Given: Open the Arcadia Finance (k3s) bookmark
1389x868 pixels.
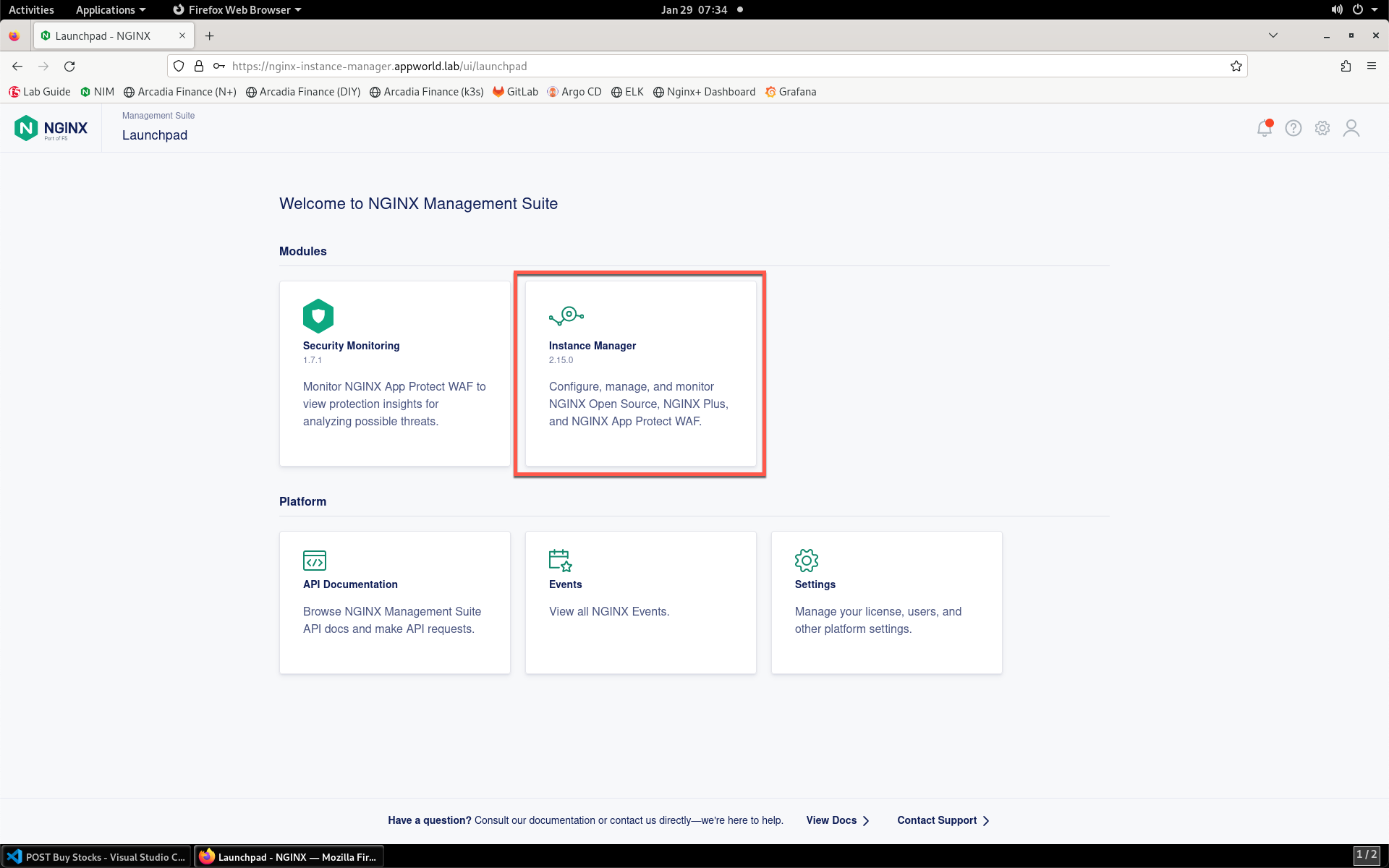Looking at the screenshot, I should (427, 92).
